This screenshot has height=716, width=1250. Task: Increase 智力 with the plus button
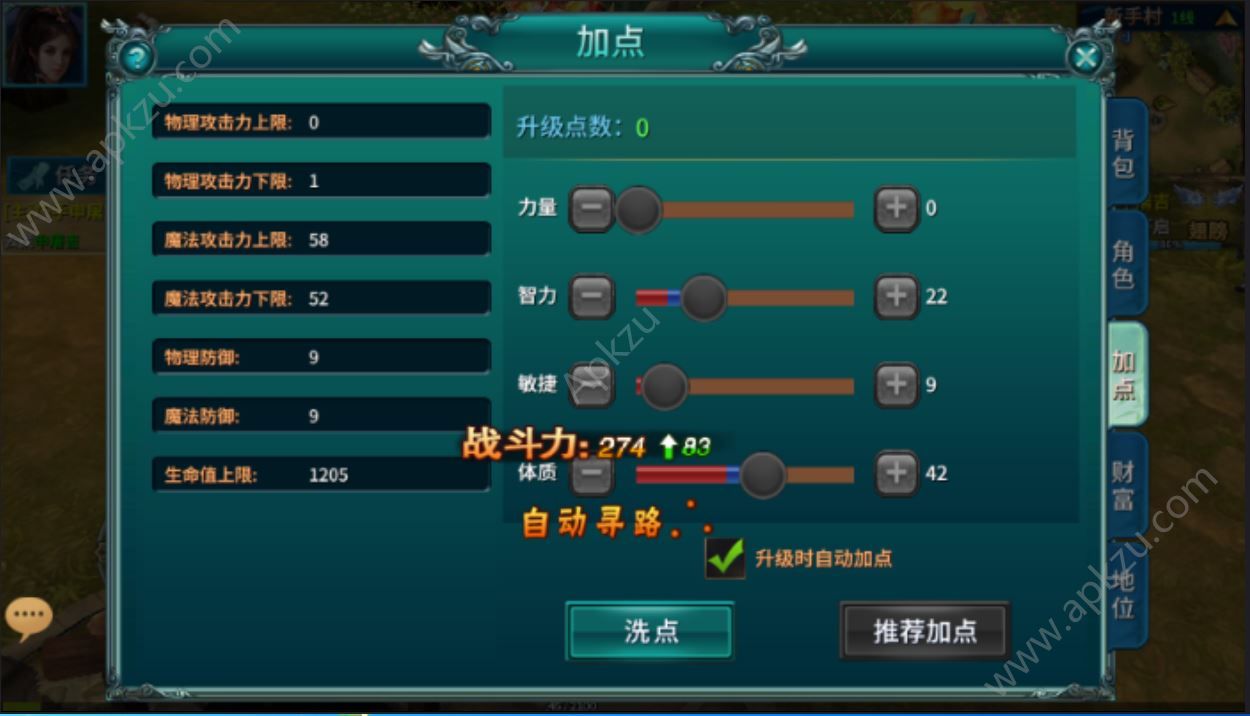(x=896, y=297)
